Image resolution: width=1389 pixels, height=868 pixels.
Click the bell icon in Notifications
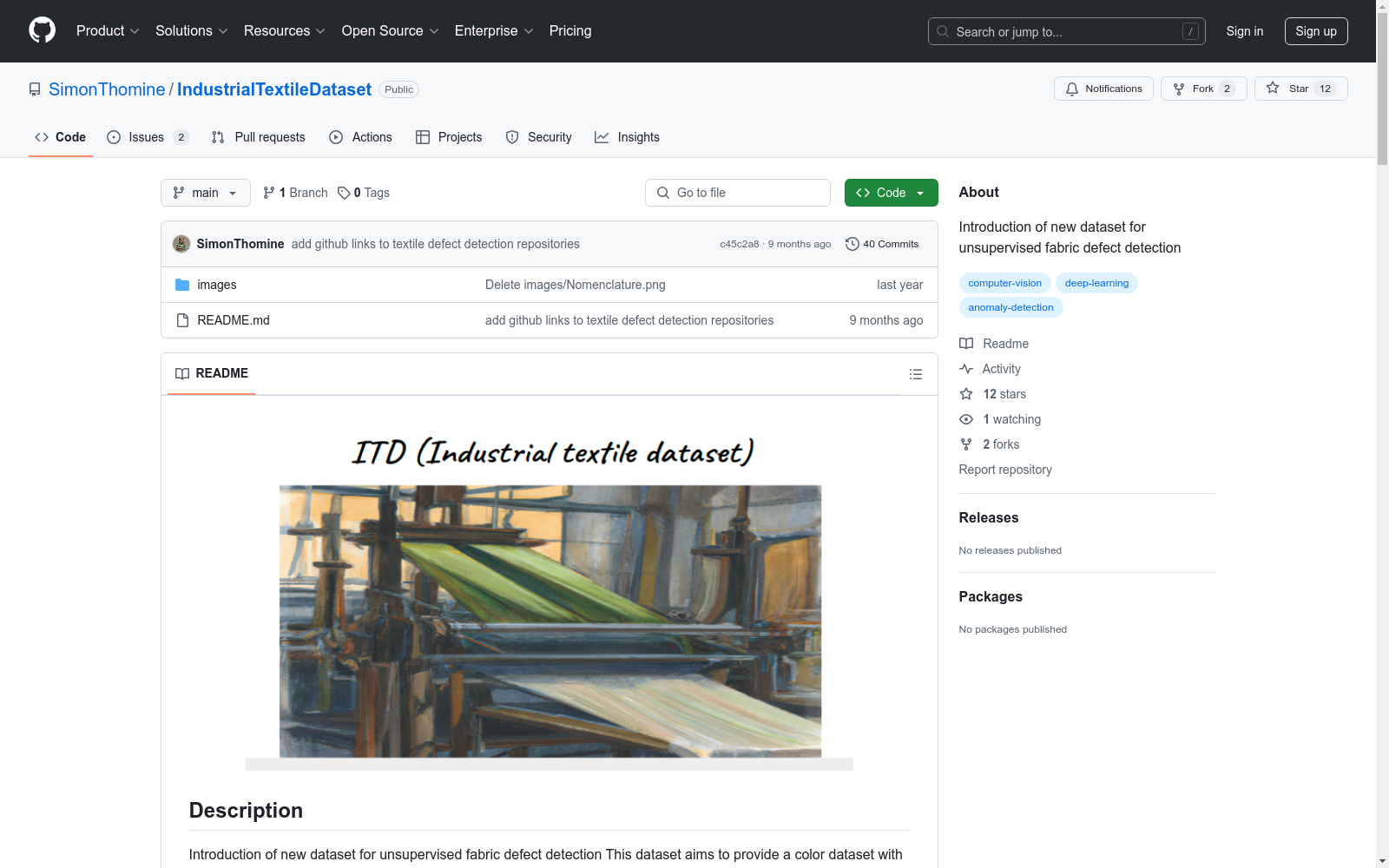(x=1072, y=89)
